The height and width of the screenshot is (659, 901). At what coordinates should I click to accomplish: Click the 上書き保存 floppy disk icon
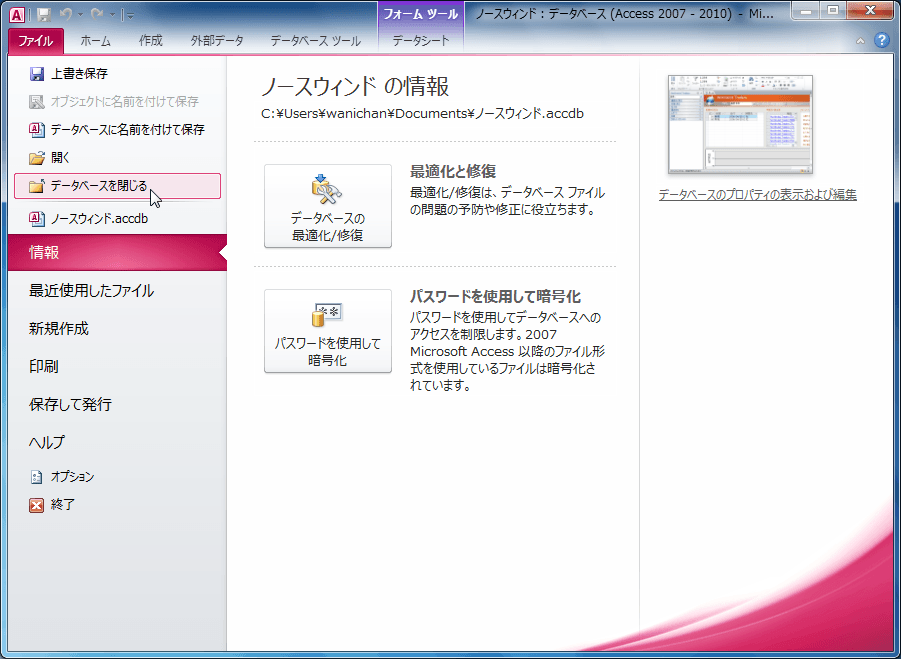tap(37, 74)
